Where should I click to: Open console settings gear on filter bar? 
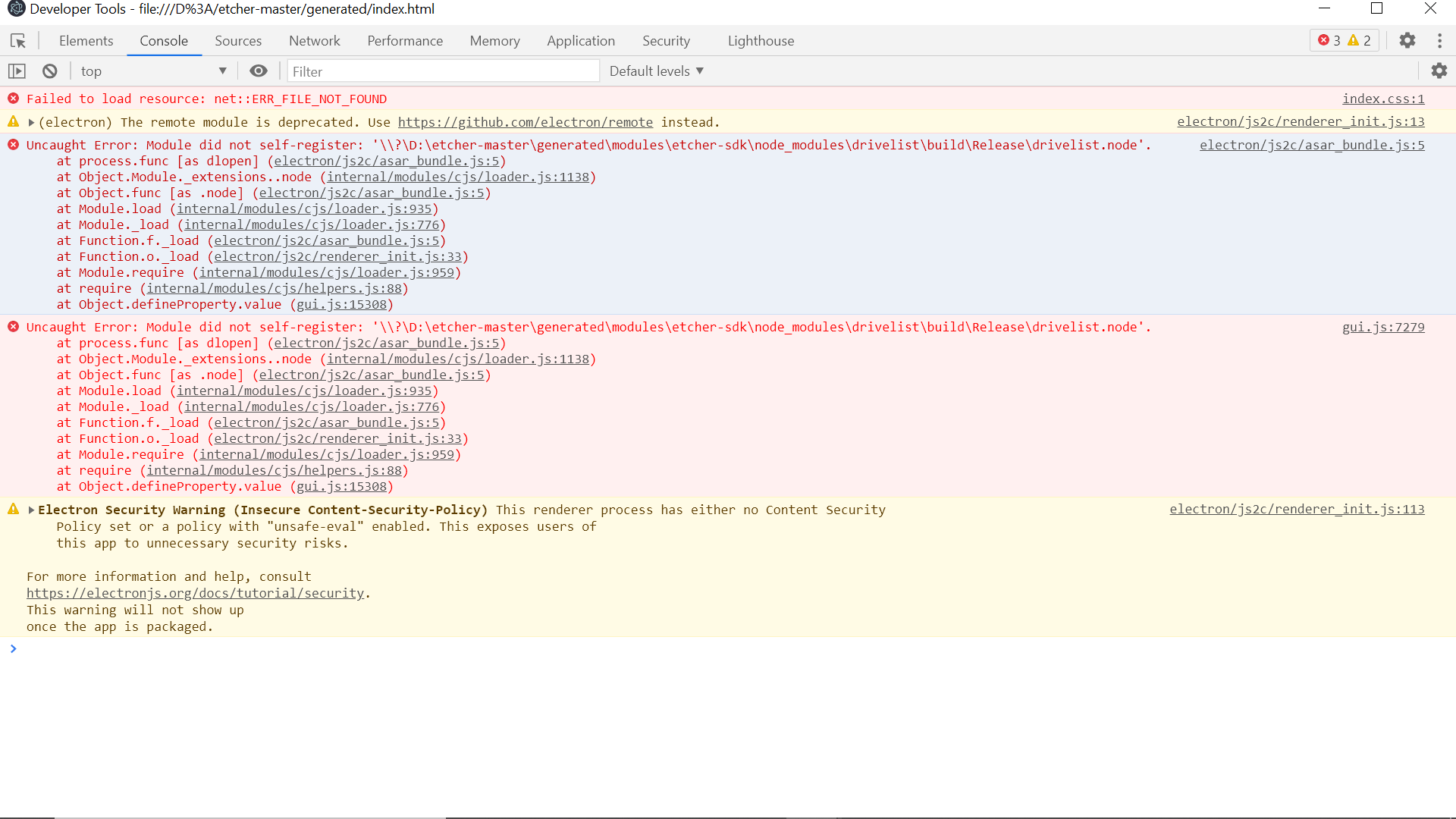[x=1439, y=71]
